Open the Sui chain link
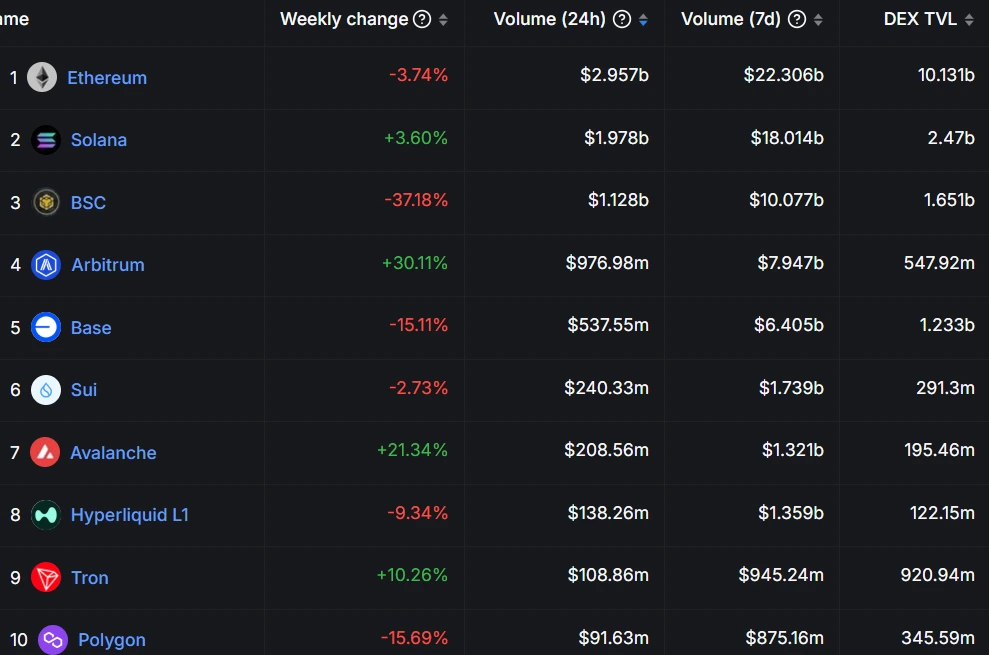Image resolution: width=989 pixels, height=655 pixels. [x=84, y=390]
